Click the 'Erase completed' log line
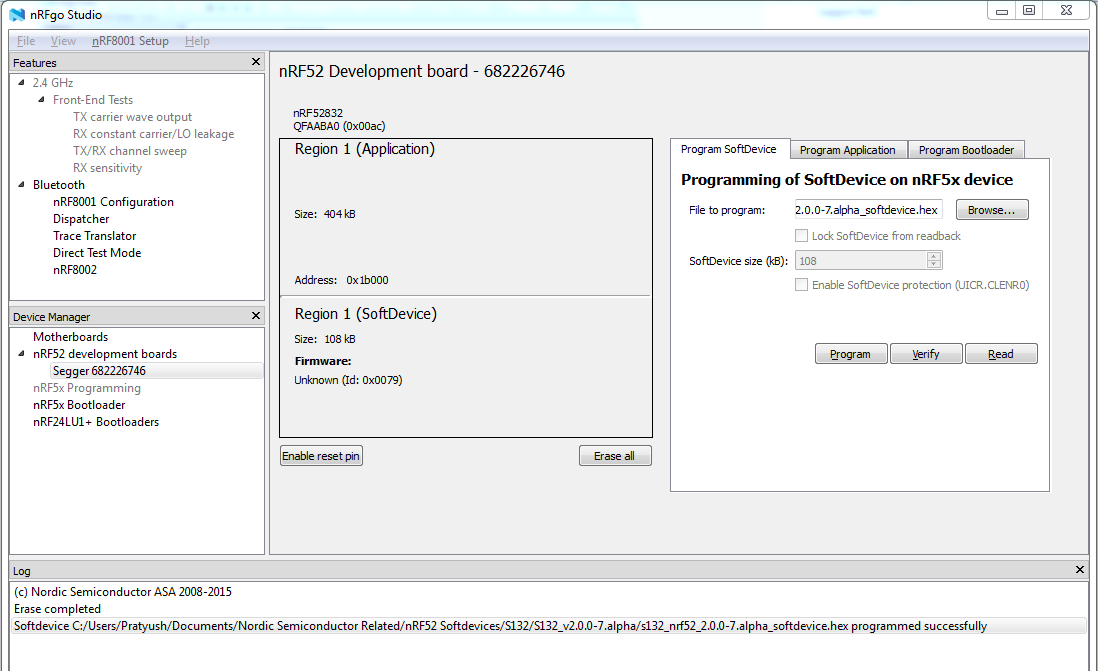This screenshot has height=671, width=1098. [57, 609]
